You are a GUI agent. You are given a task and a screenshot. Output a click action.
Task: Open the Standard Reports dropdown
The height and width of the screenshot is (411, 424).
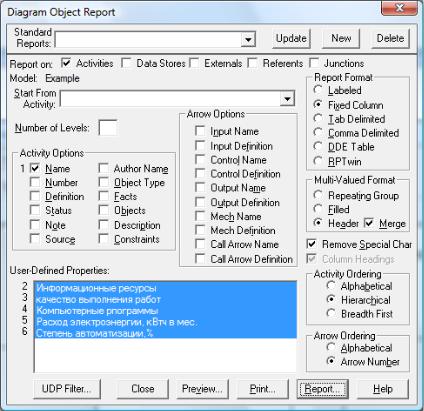click(248, 40)
